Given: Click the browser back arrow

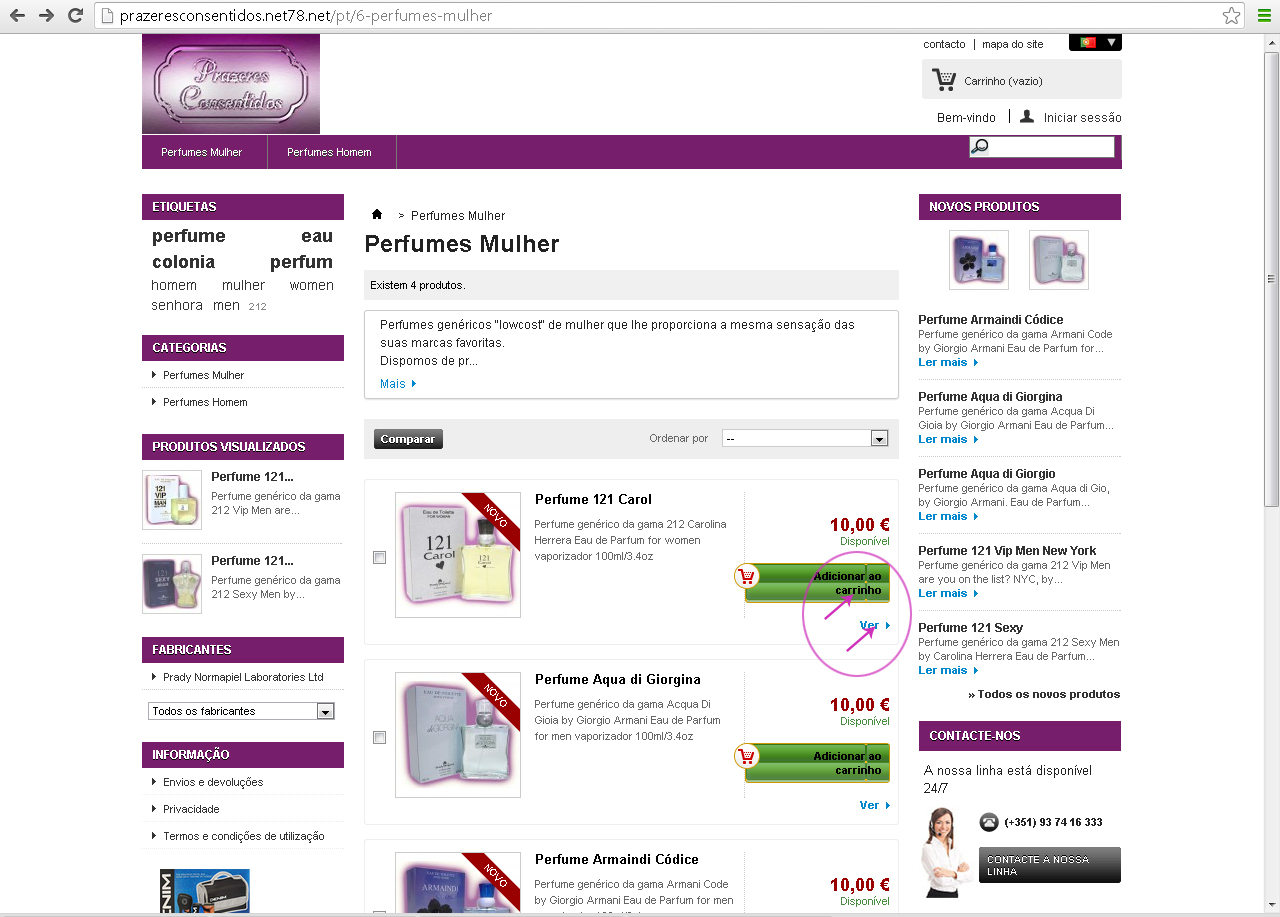Looking at the screenshot, I should tap(17, 16).
